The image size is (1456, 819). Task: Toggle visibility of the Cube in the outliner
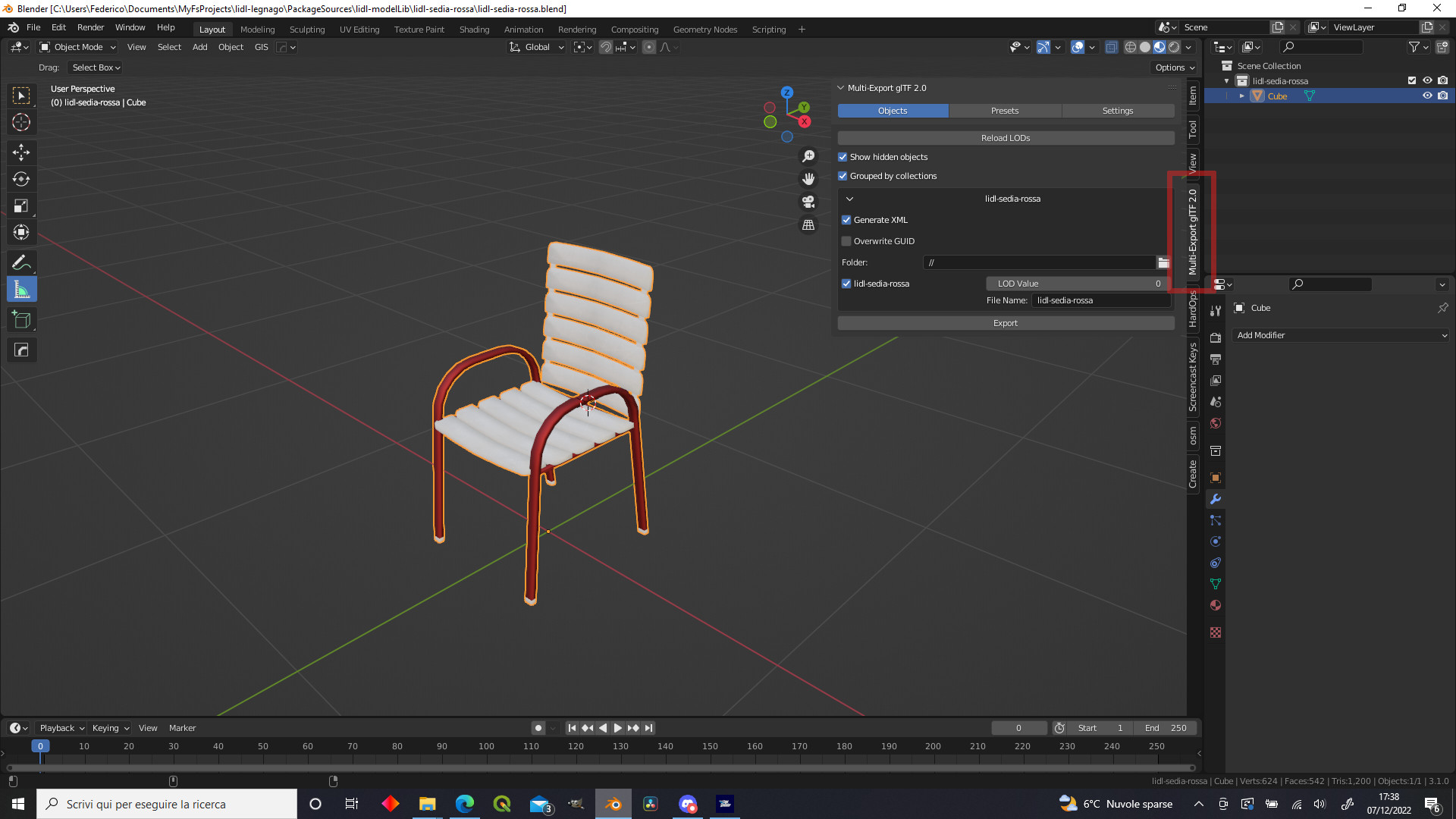[1428, 96]
